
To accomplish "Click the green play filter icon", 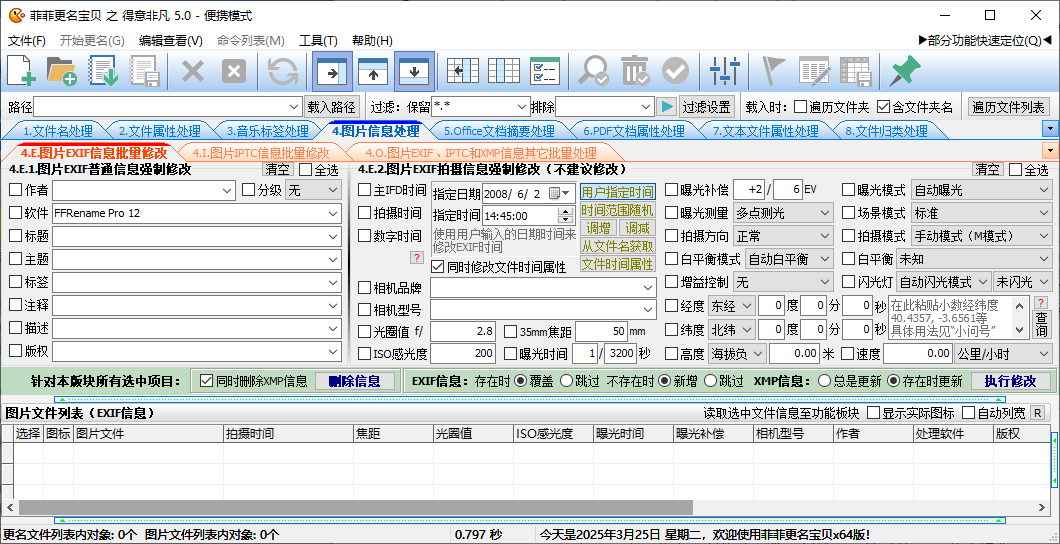I will click(667, 107).
